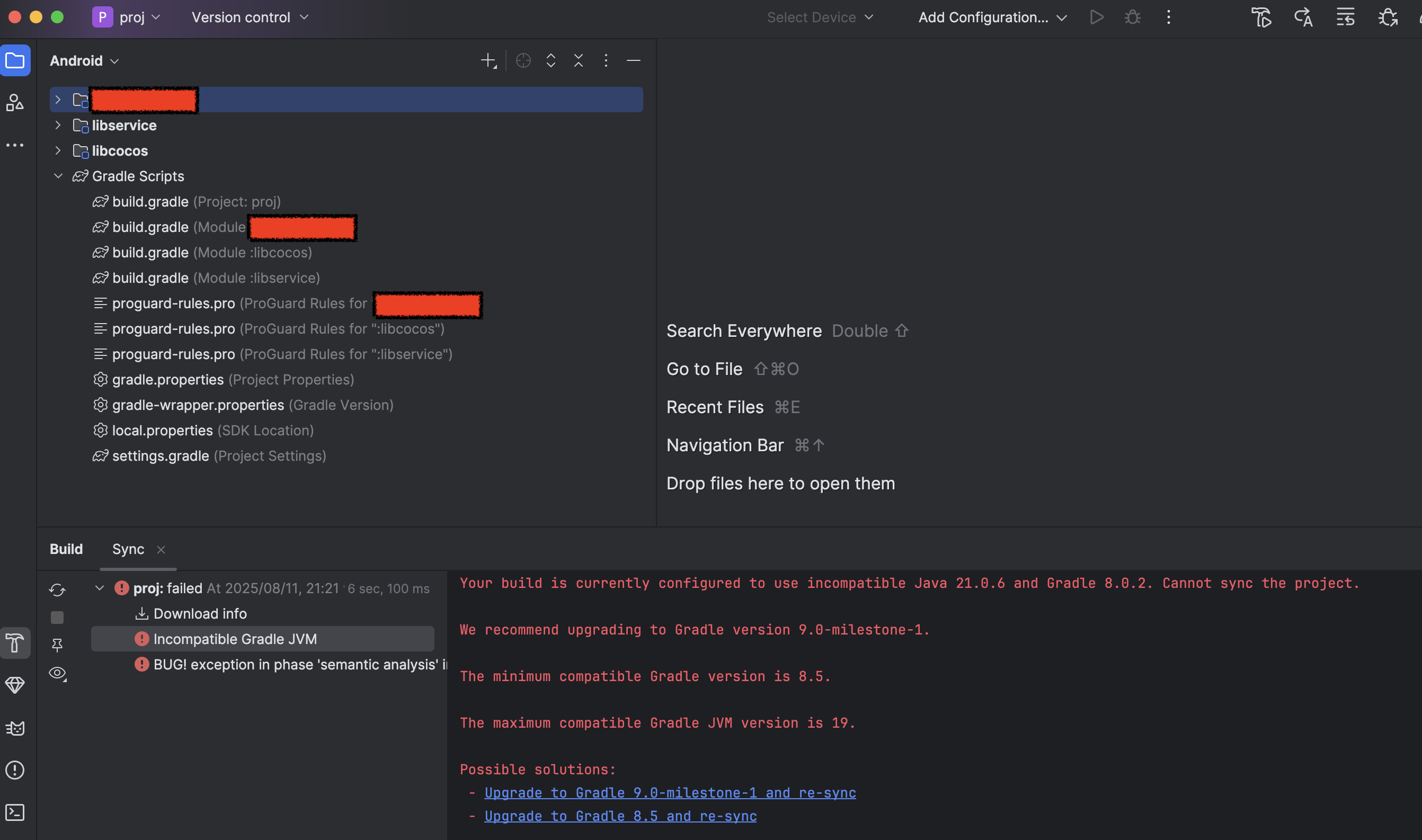Open Add Configuration dropdown
1422x840 pixels.
[992, 17]
